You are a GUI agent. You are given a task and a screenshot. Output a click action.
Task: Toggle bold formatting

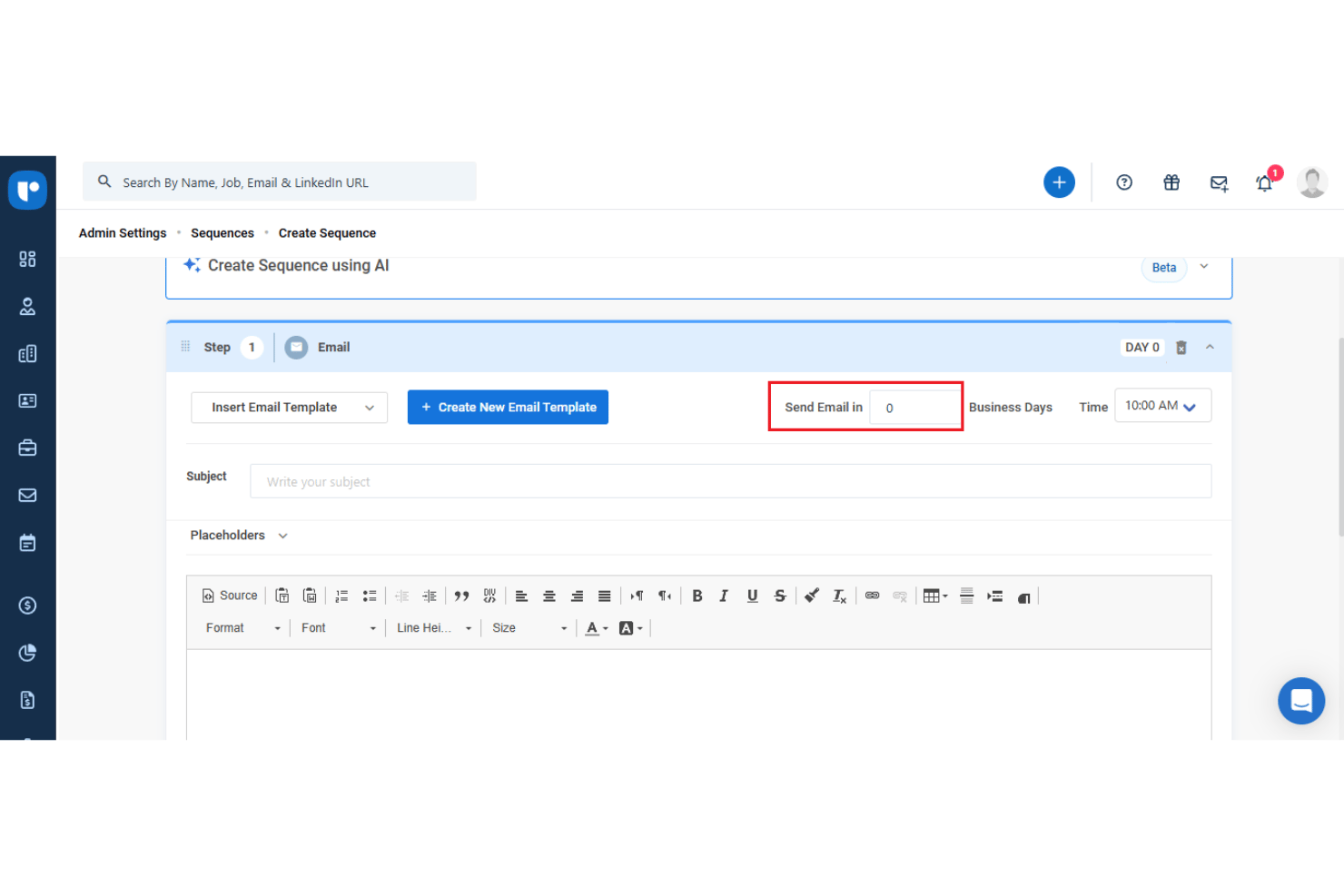point(697,596)
